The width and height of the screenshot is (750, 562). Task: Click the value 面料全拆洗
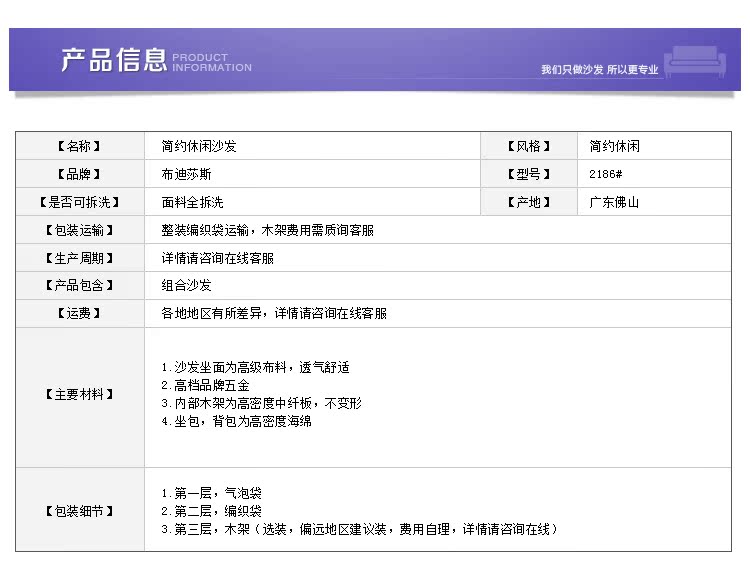point(192,202)
